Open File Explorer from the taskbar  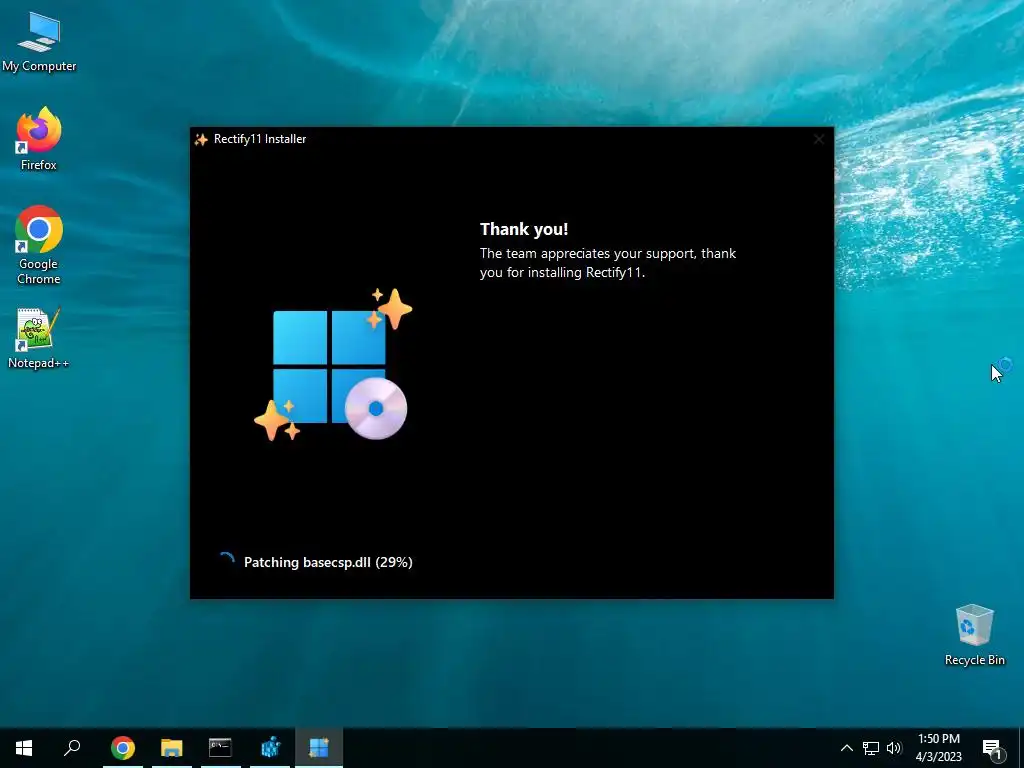[x=172, y=748]
